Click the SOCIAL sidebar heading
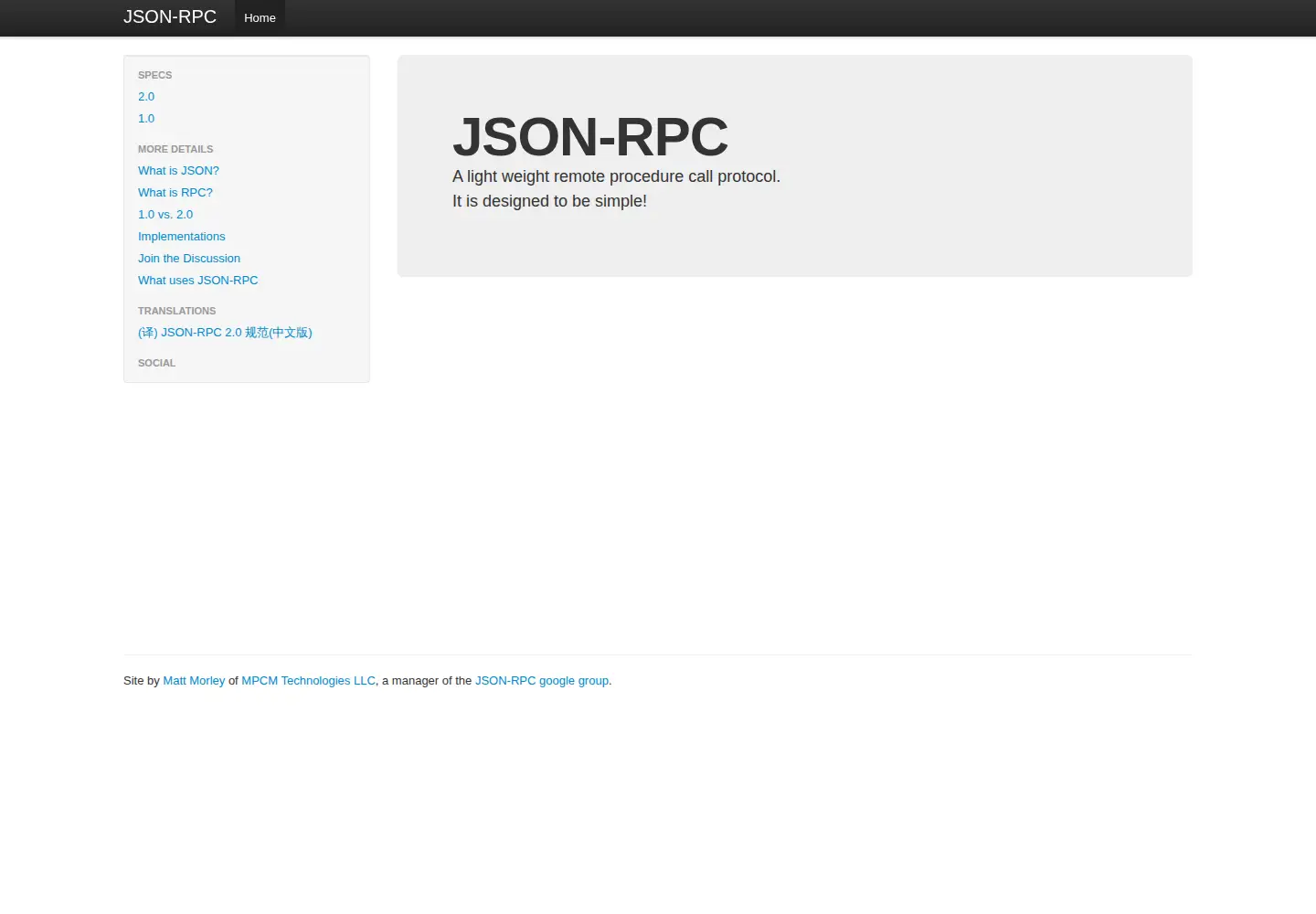The height and width of the screenshot is (914, 1316). point(156,363)
